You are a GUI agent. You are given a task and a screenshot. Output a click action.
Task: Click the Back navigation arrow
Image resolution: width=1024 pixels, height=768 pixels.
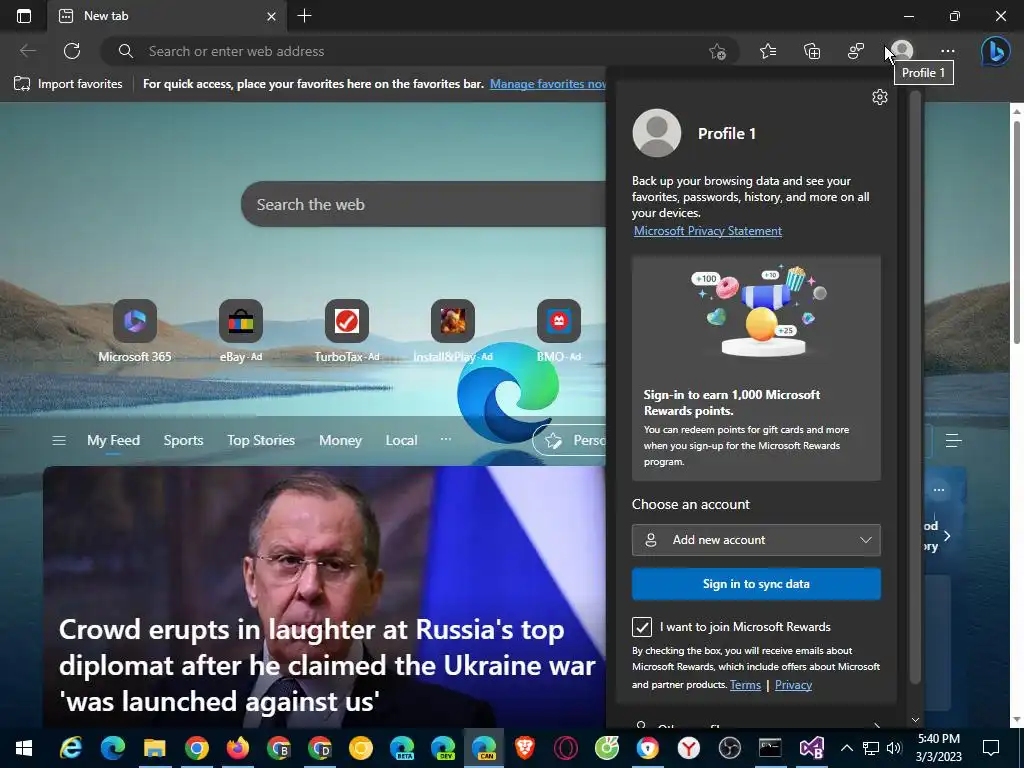28,51
